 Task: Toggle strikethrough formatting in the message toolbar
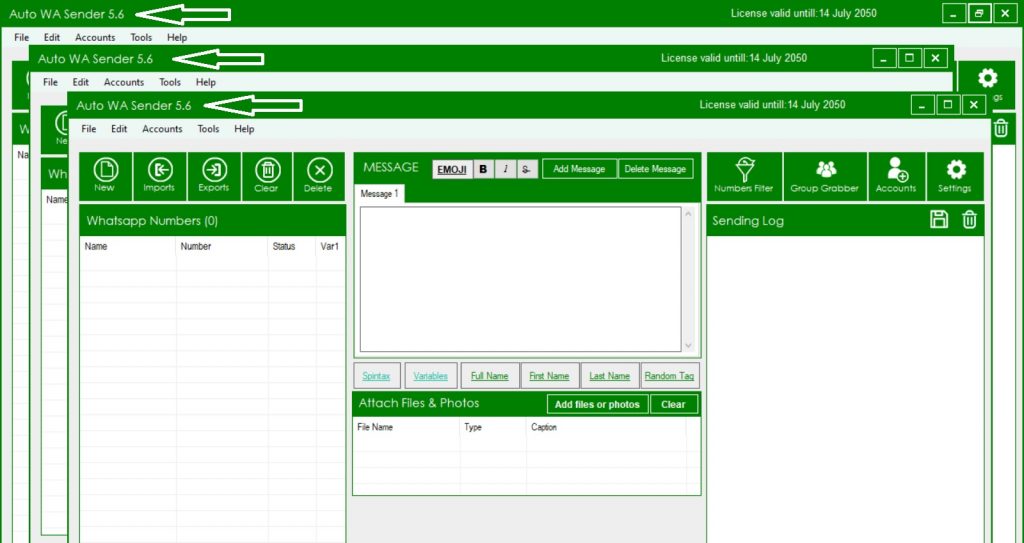tap(527, 169)
